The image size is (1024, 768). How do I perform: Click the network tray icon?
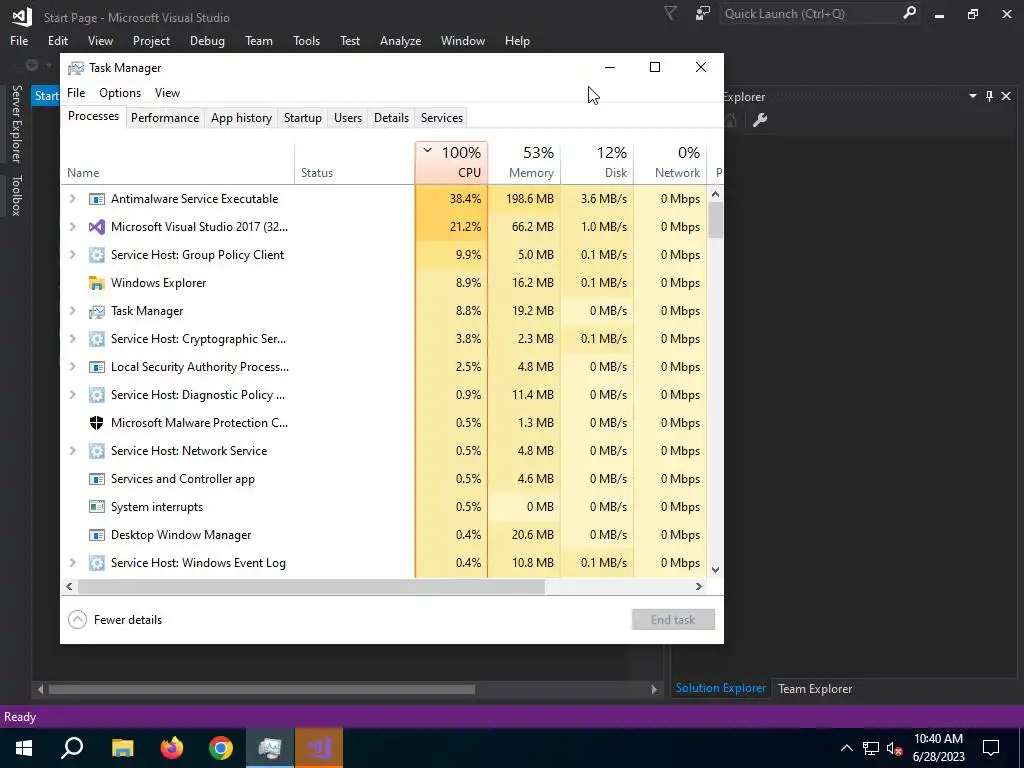(871, 748)
